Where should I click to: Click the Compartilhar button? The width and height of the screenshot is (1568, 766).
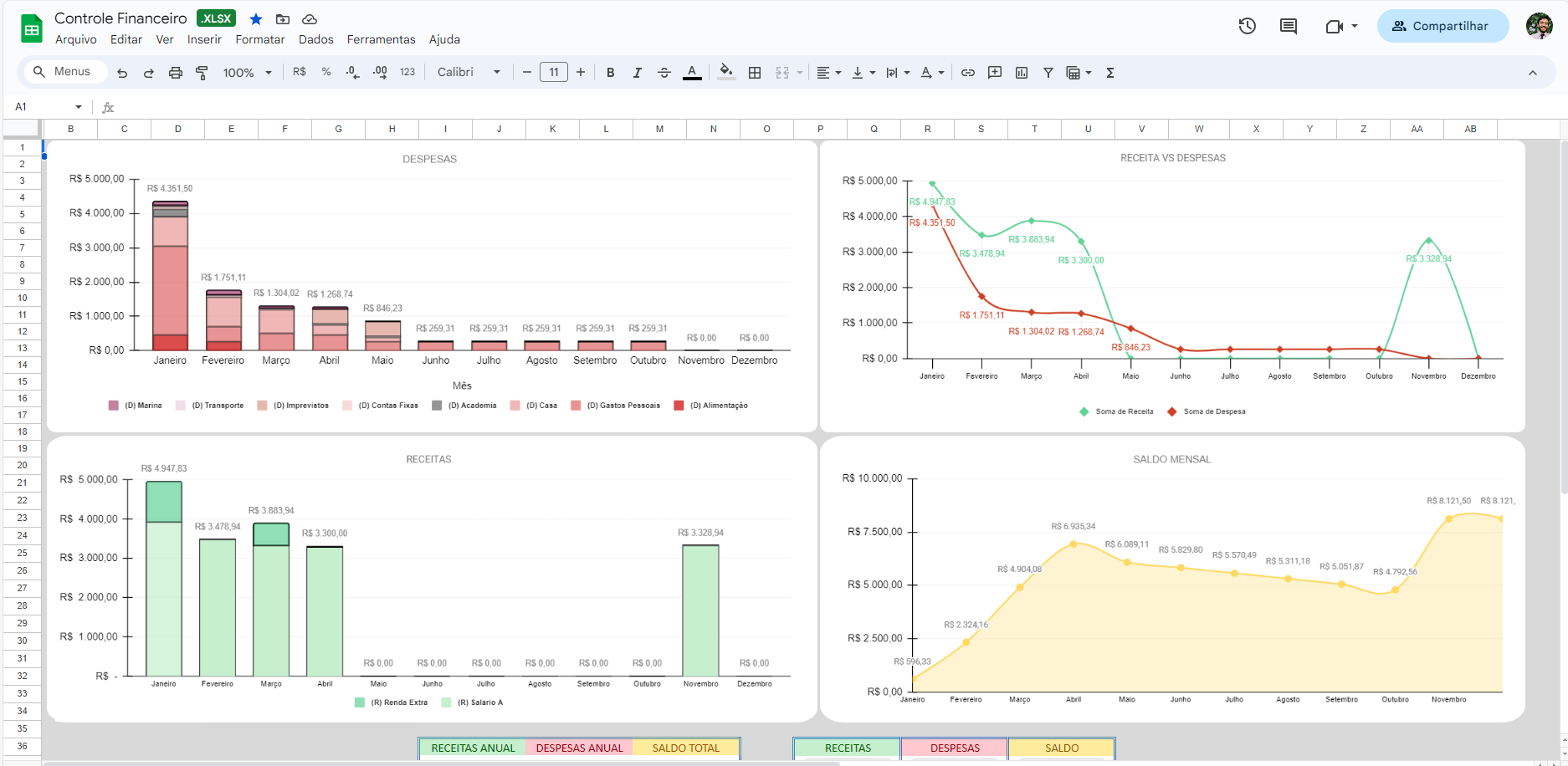pyautogui.click(x=1442, y=26)
